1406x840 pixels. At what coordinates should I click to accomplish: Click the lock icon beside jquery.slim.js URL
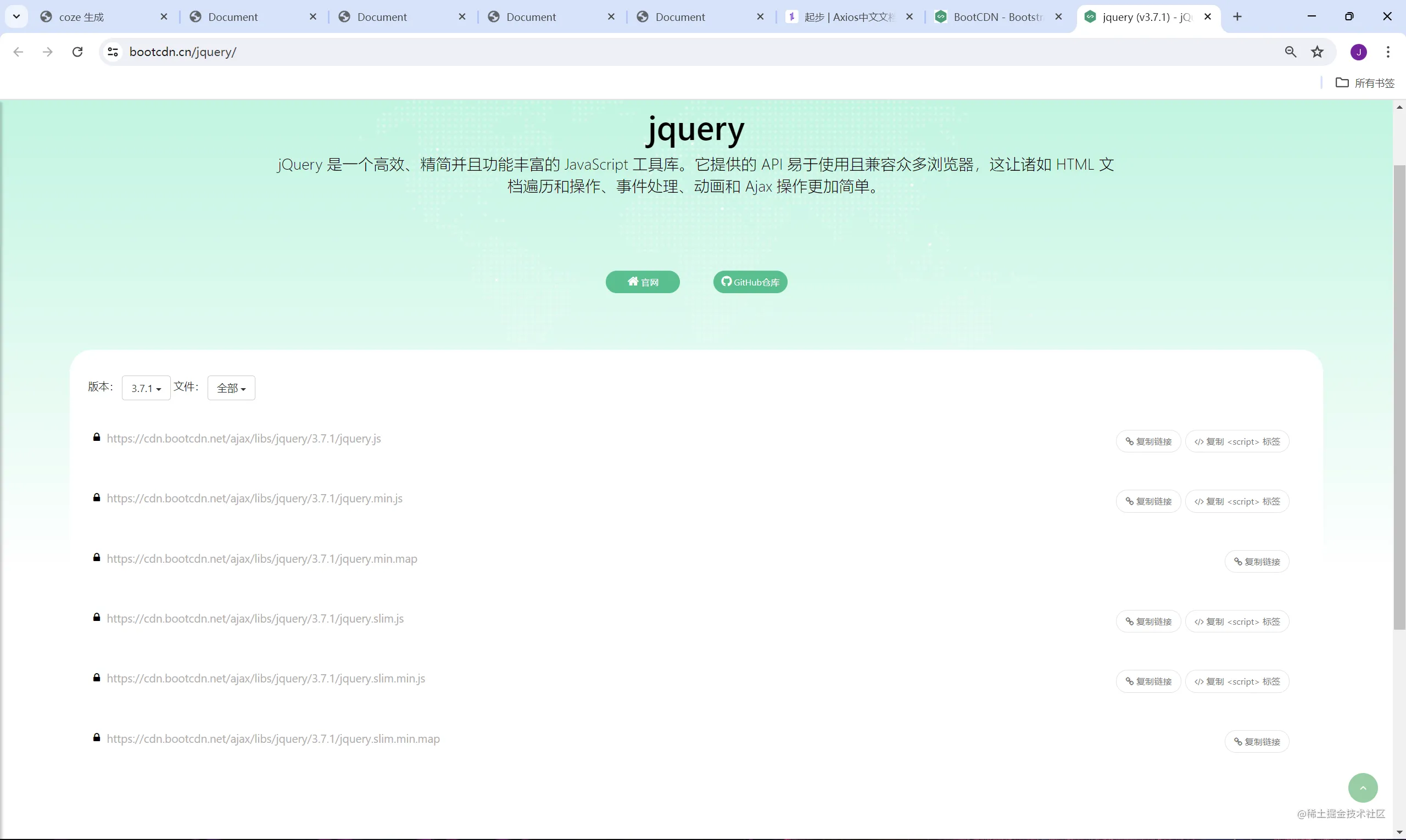[97, 618]
